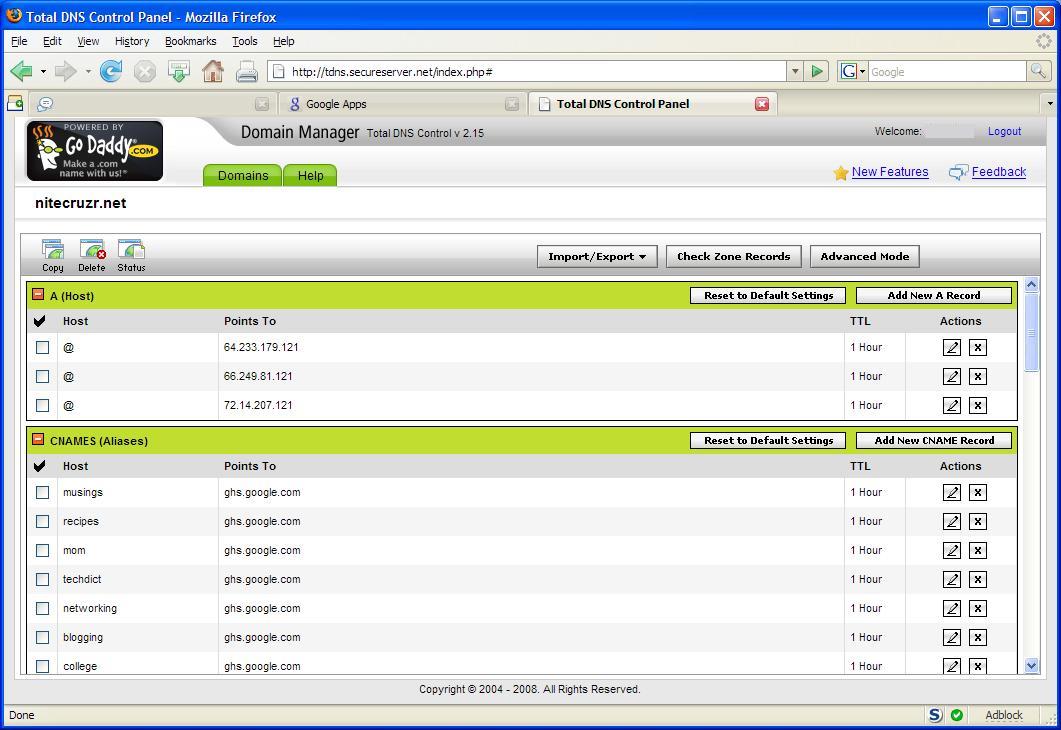Edit the 66.249.81.121 A record
Viewport: 1061px width, 730px height.
click(951, 377)
